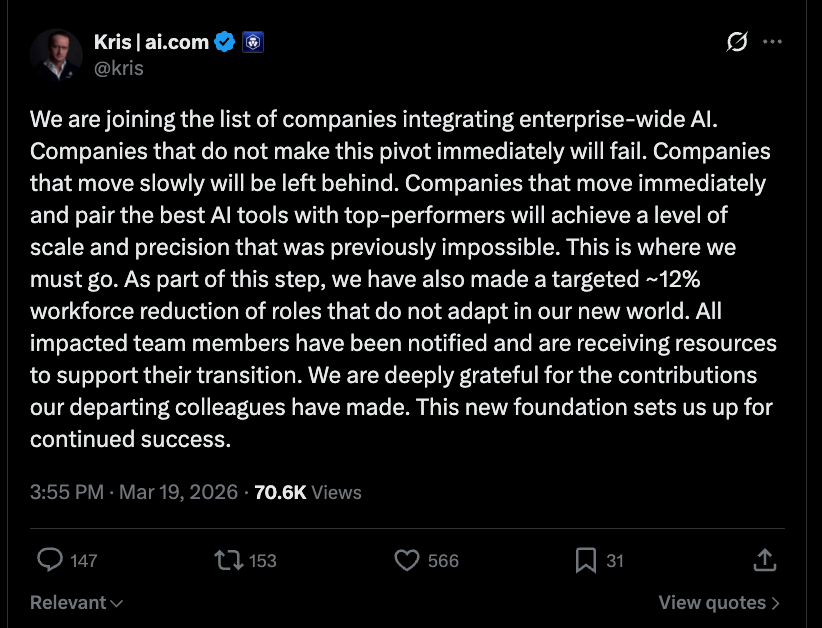Click the 566 likes count
This screenshot has height=628, width=822.
coord(443,561)
